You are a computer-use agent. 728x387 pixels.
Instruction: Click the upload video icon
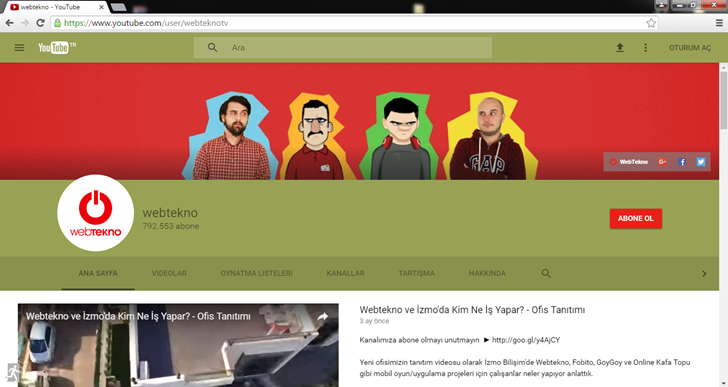[x=620, y=47]
